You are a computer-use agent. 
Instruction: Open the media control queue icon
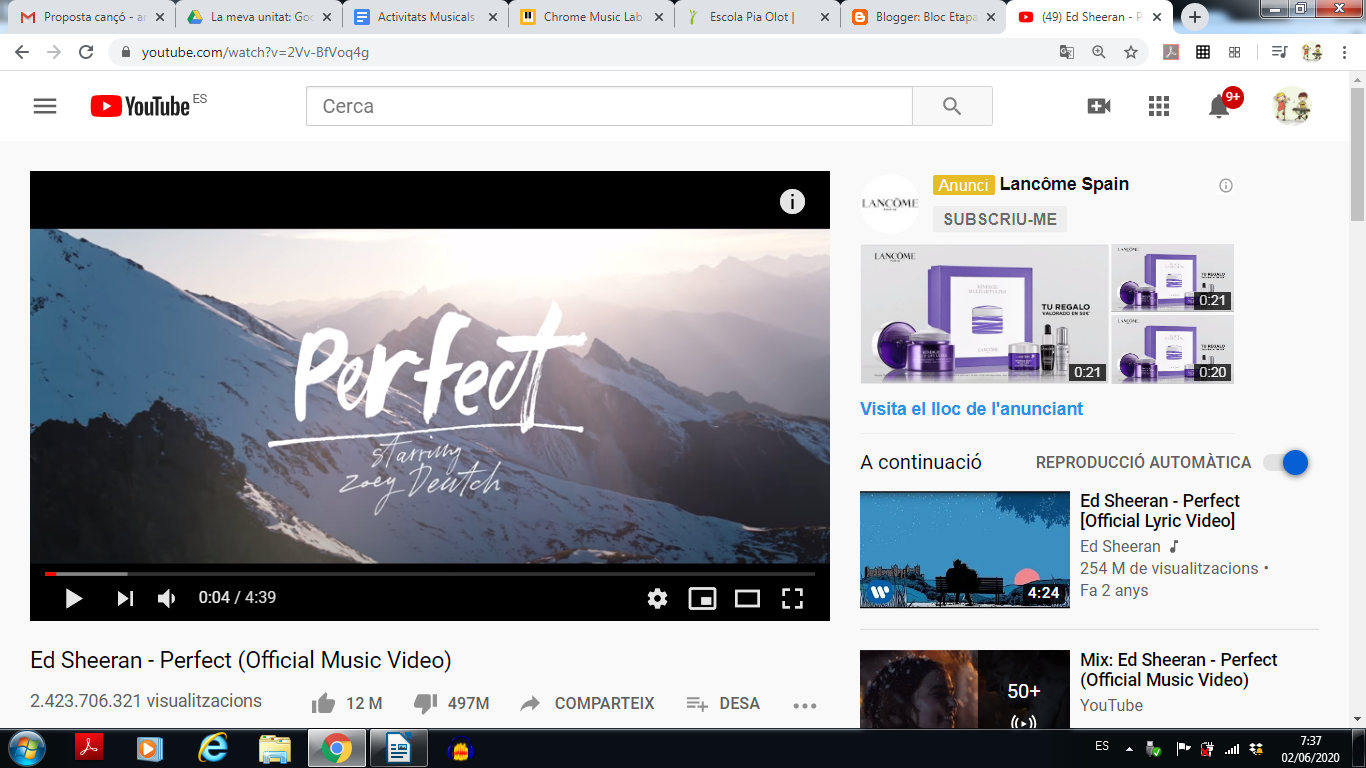(1279, 52)
